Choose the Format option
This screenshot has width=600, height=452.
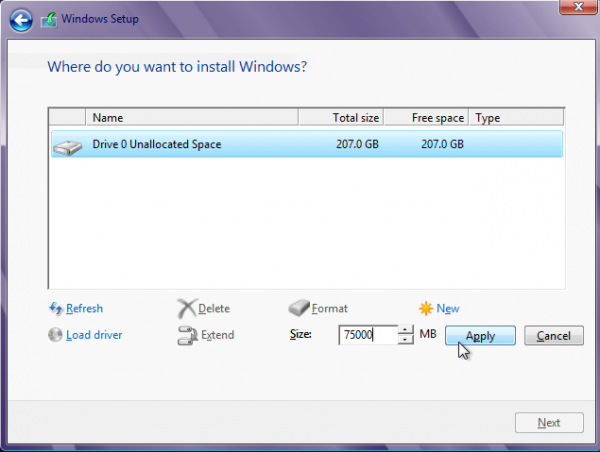click(x=330, y=308)
